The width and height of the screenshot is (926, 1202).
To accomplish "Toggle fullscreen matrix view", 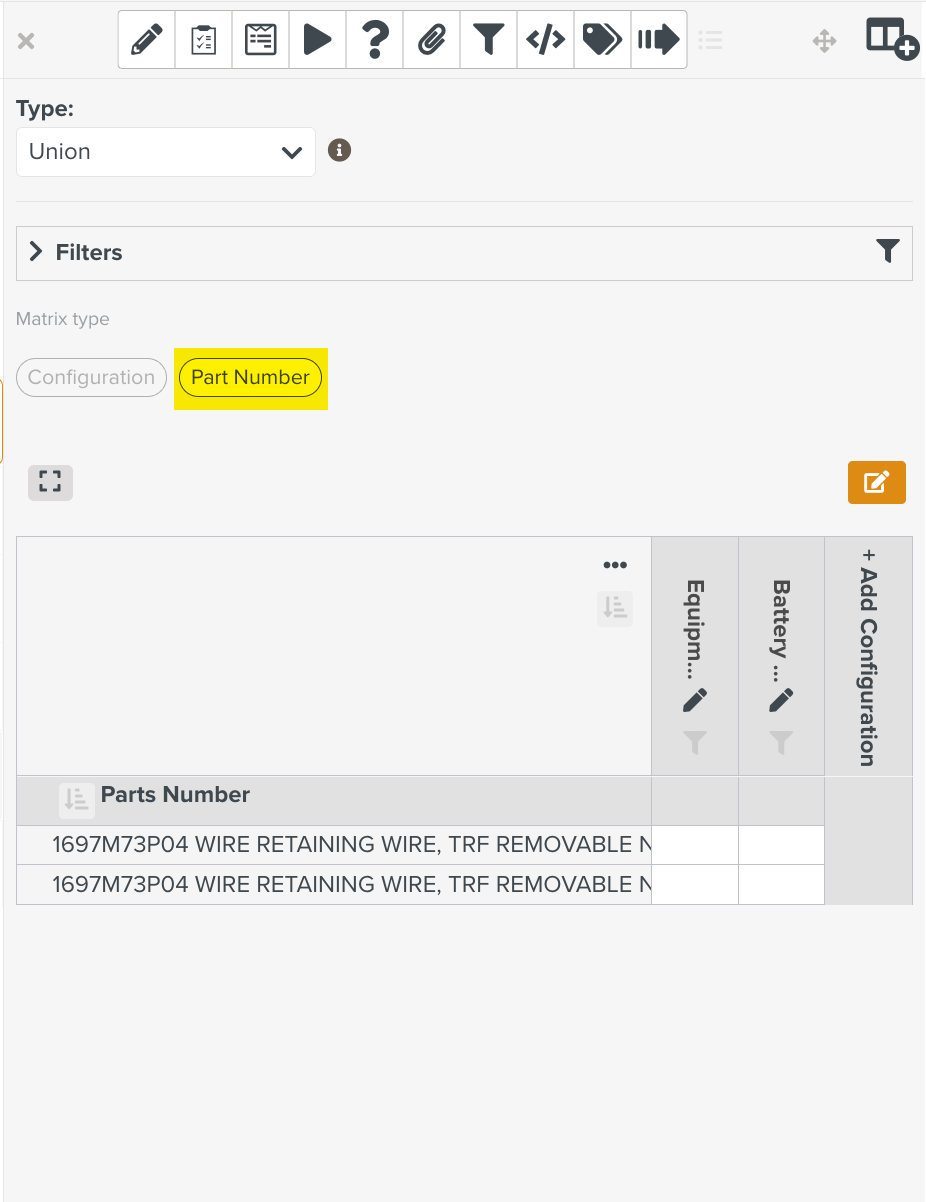I will (50, 482).
